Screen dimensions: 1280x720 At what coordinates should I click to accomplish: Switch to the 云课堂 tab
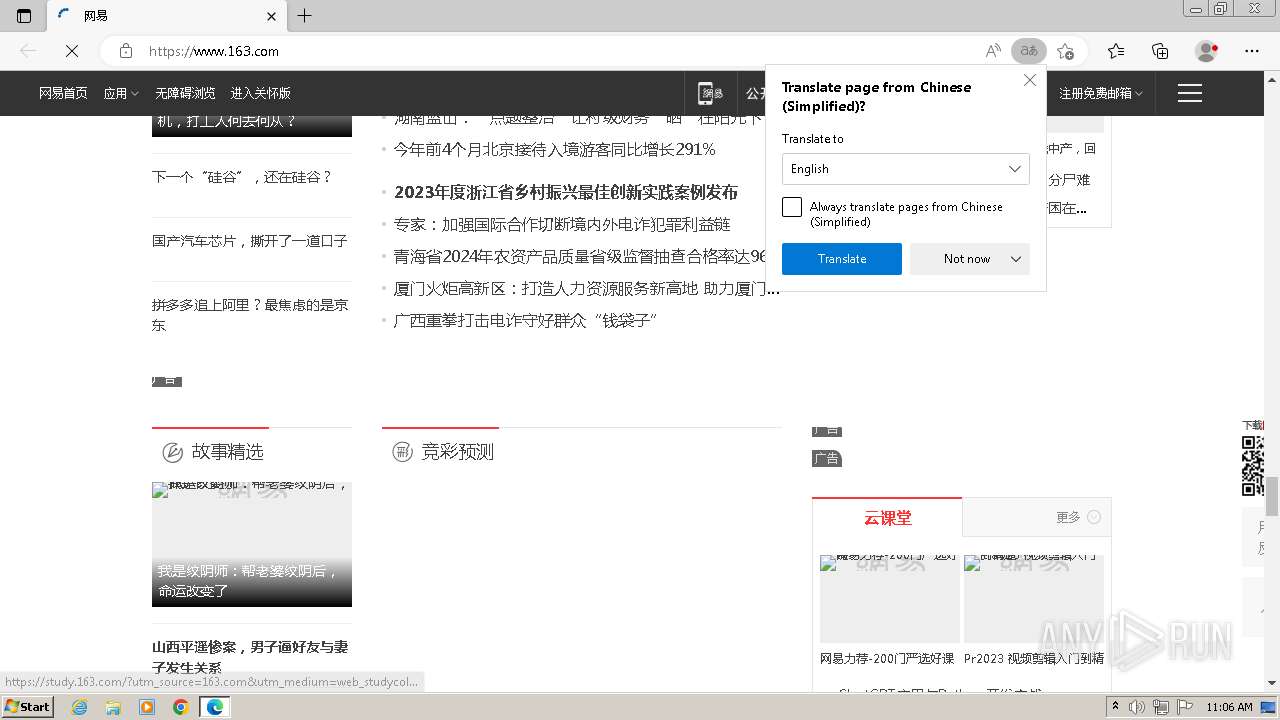887,518
